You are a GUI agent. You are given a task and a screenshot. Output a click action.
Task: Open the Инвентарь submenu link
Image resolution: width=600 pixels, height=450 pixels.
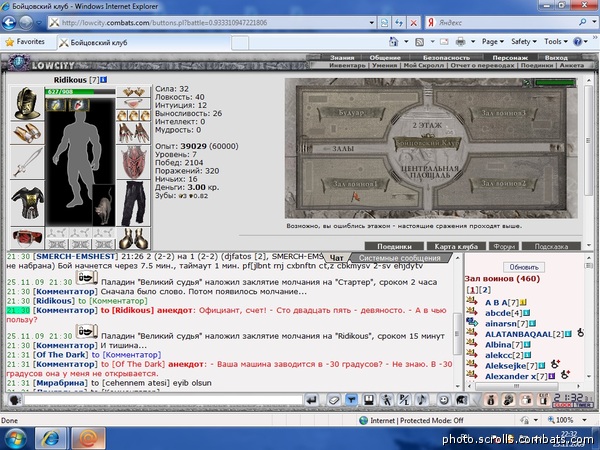pos(347,65)
